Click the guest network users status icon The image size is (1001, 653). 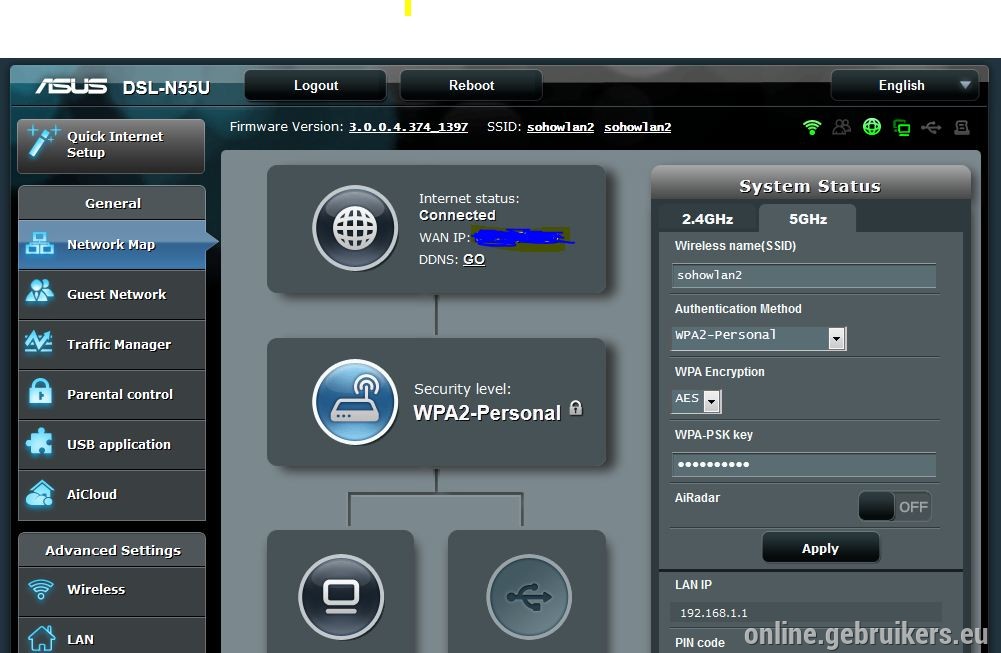841,127
